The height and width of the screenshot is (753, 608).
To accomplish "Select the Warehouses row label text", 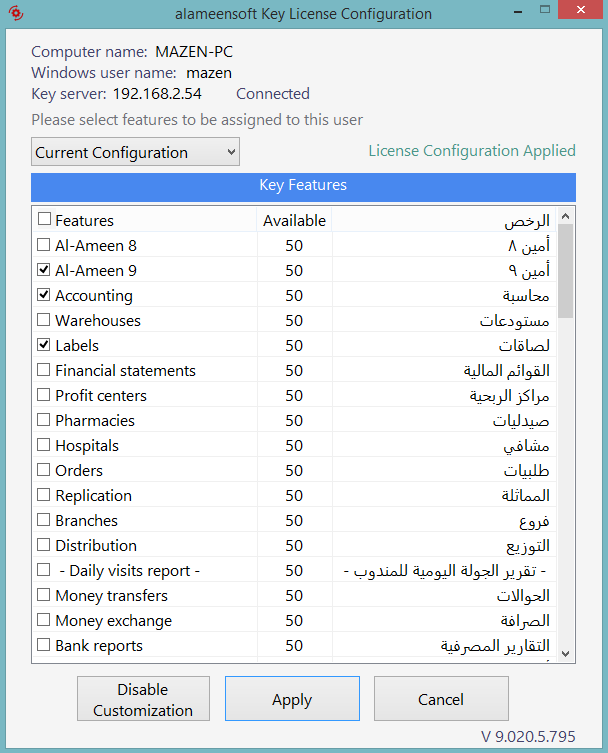I will point(98,320).
